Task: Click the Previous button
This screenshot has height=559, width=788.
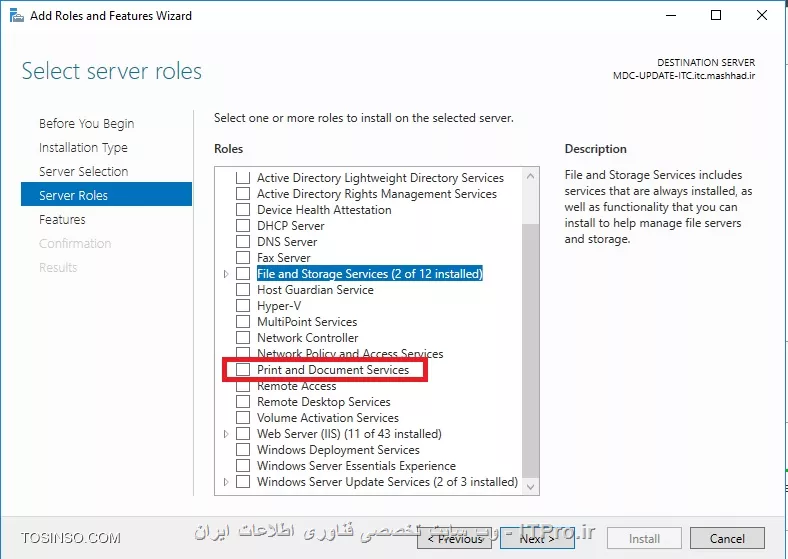Action: pyautogui.click(x=454, y=538)
